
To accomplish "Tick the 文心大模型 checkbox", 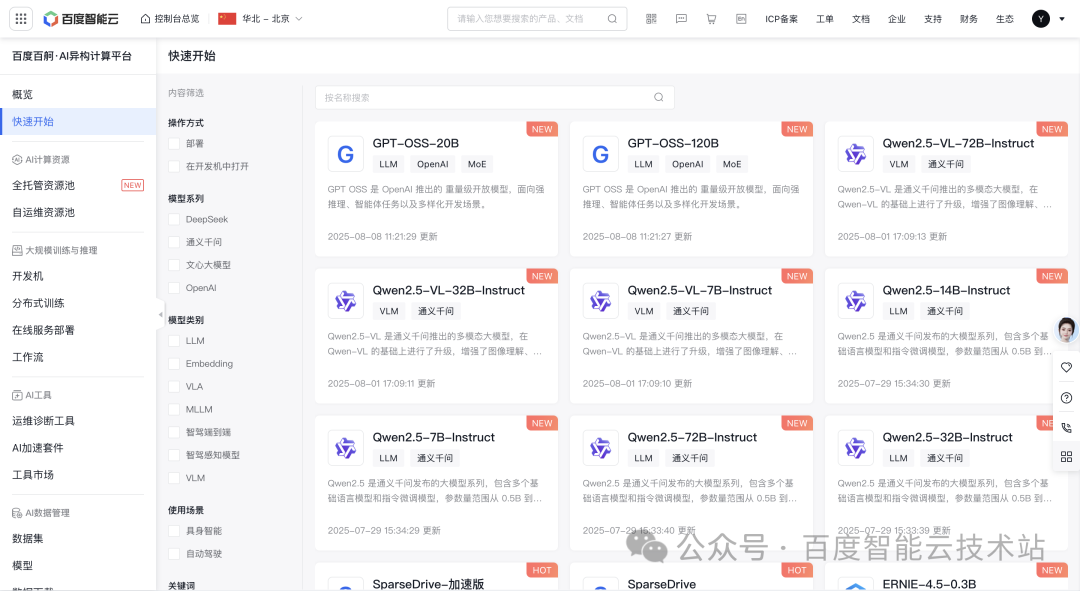I will click(174, 265).
